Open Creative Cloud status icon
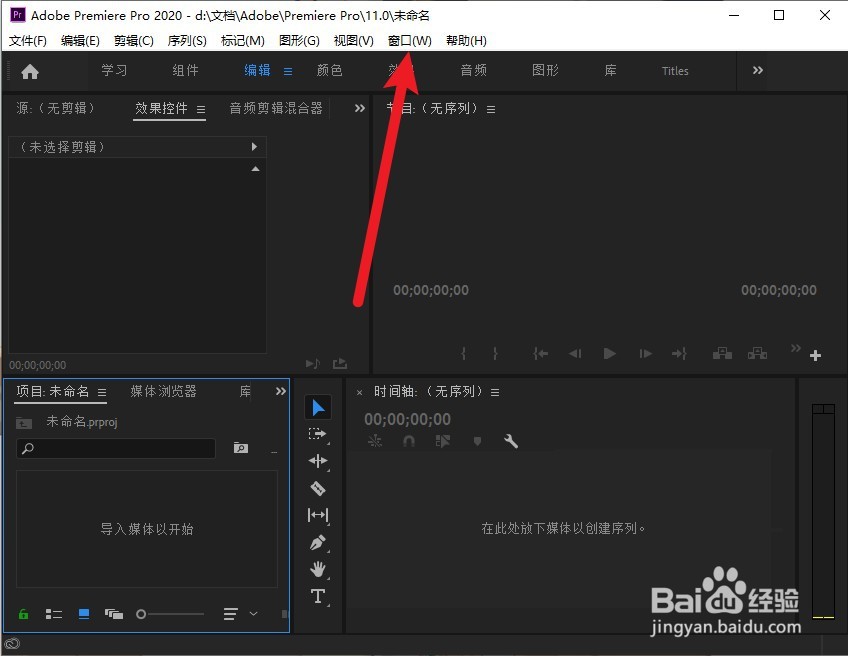Image resolution: width=848 pixels, height=656 pixels. 12,644
